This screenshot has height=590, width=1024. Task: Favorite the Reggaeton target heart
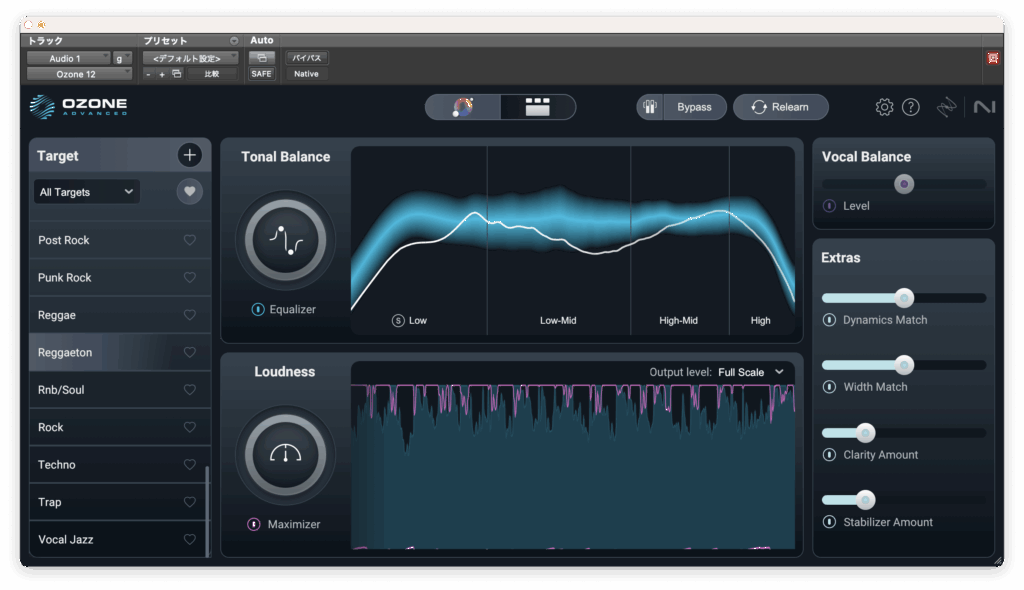pos(190,353)
